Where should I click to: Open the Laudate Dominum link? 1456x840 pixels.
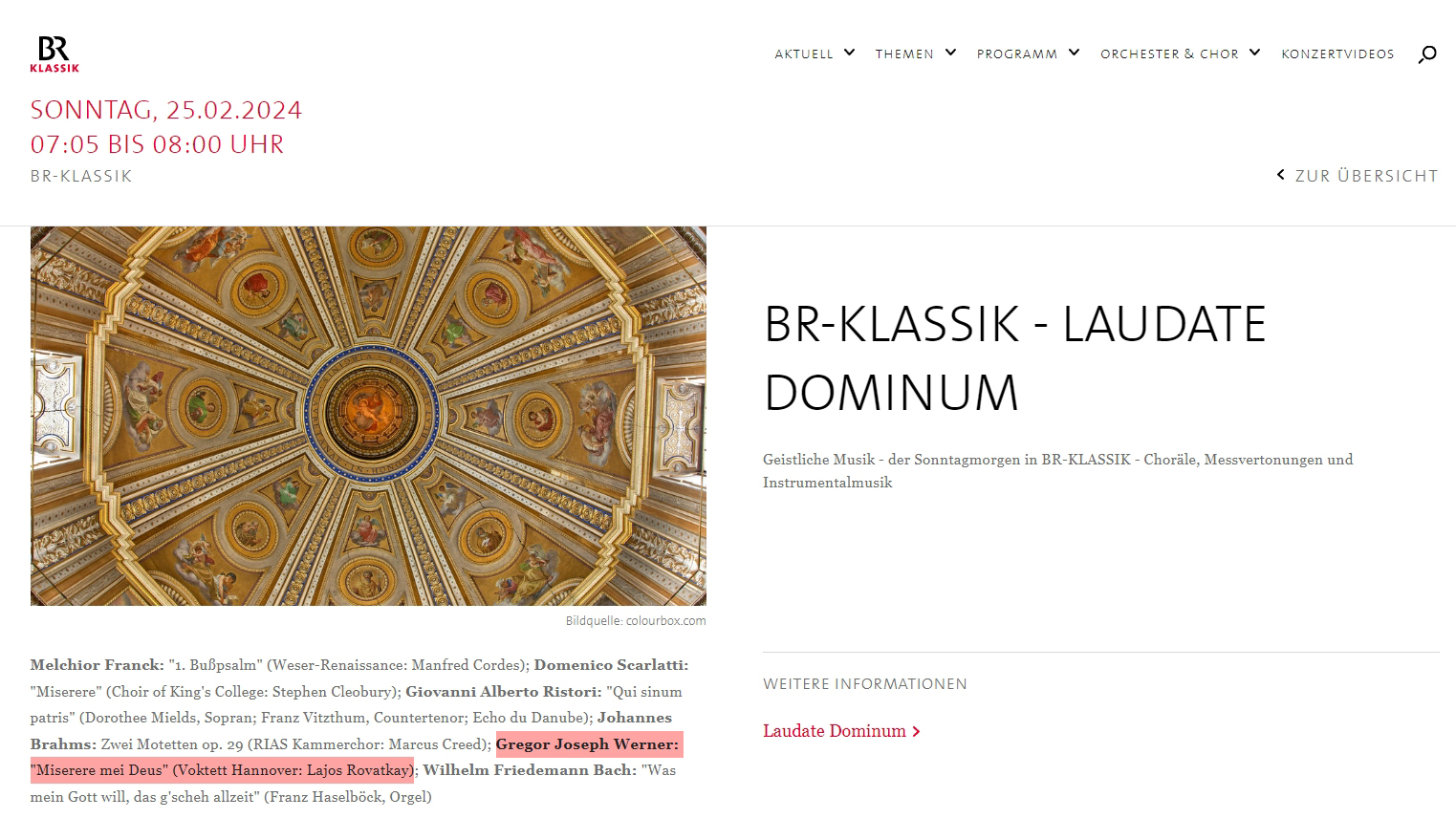coord(834,731)
